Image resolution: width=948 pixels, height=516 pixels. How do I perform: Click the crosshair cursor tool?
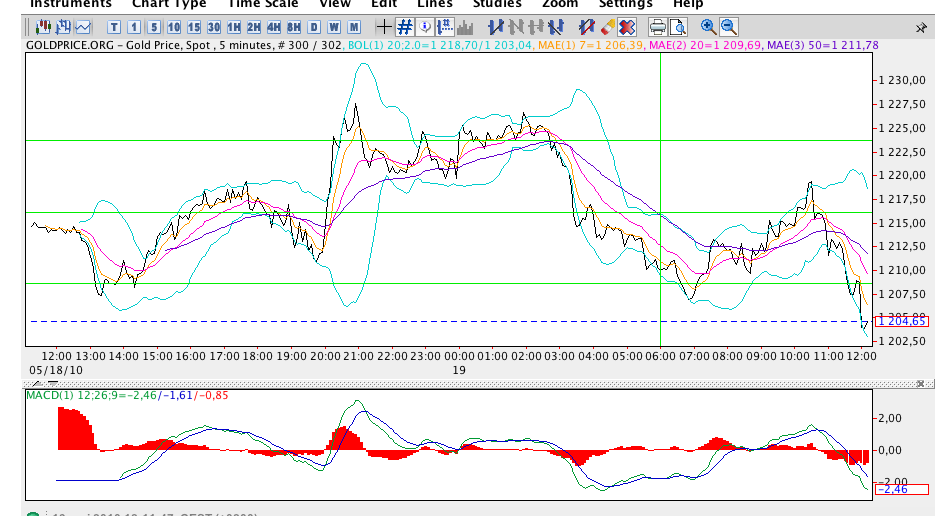pyautogui.click(x=383, y=27)
